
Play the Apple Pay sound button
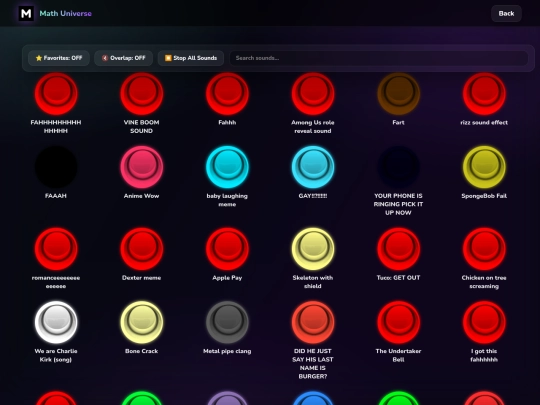pos(227,249)
